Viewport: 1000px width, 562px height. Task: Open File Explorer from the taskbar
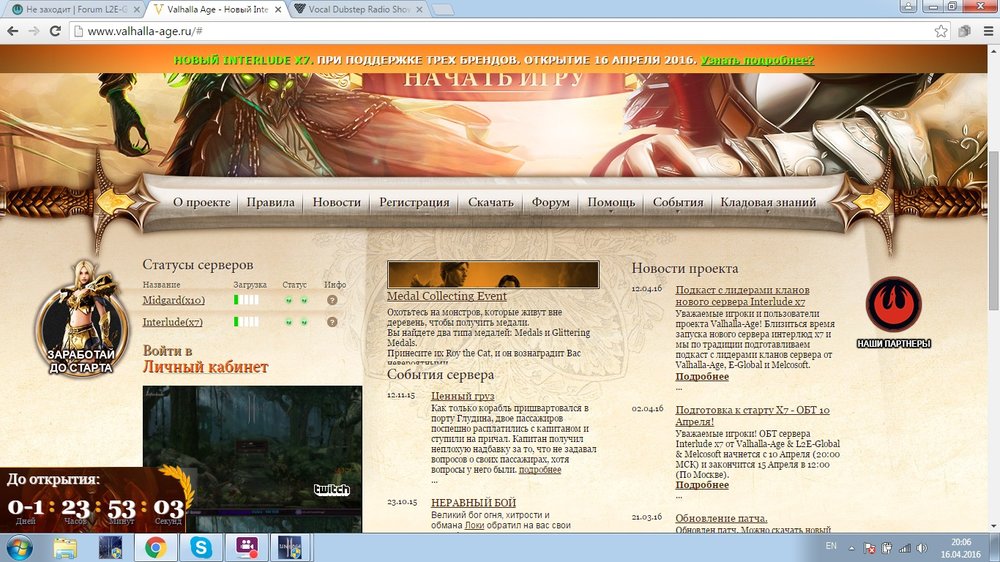tap(66, 547)
